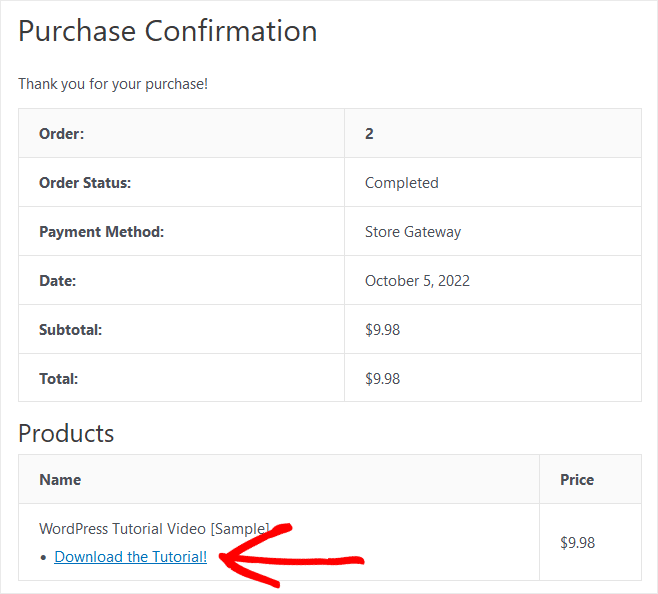Select the Thank you for your purchase text
Viewport: 658px width, 594px height.
tap(113, 84)
